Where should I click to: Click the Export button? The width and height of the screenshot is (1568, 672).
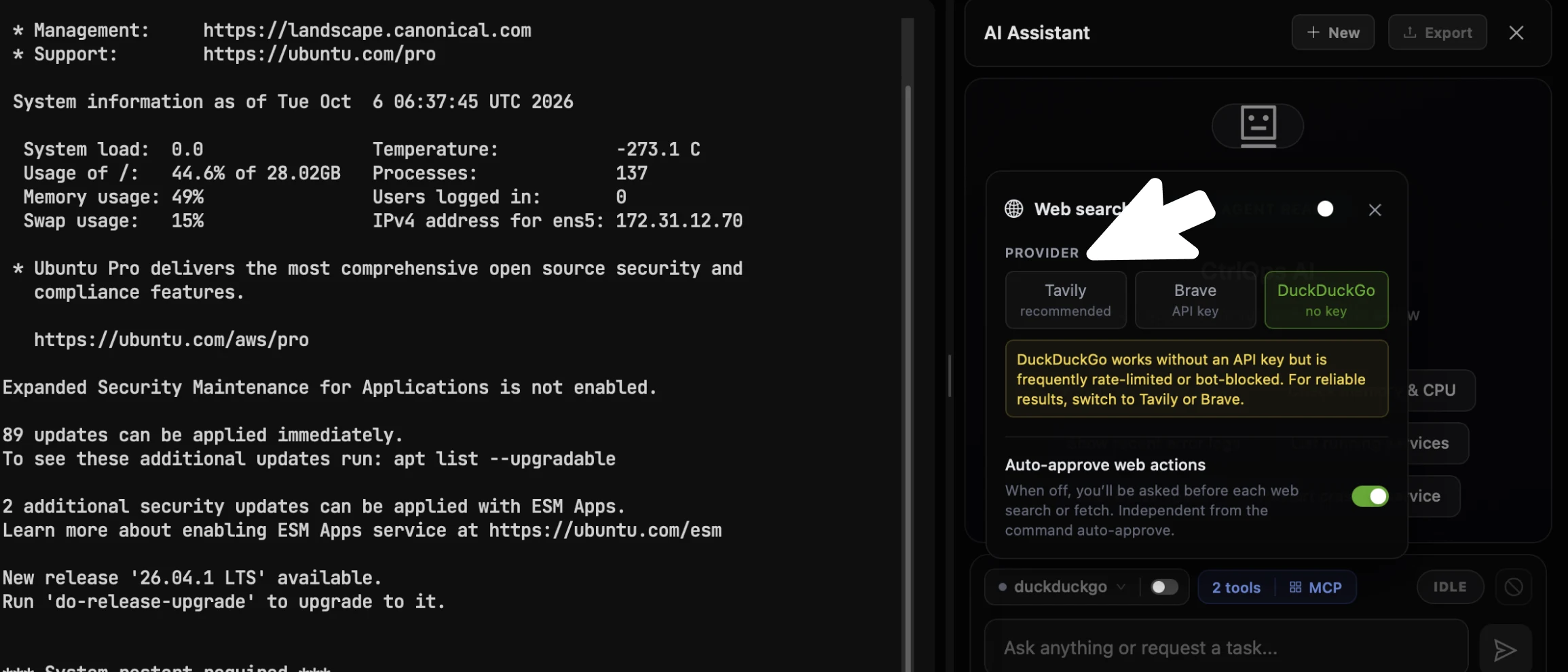1437,33
